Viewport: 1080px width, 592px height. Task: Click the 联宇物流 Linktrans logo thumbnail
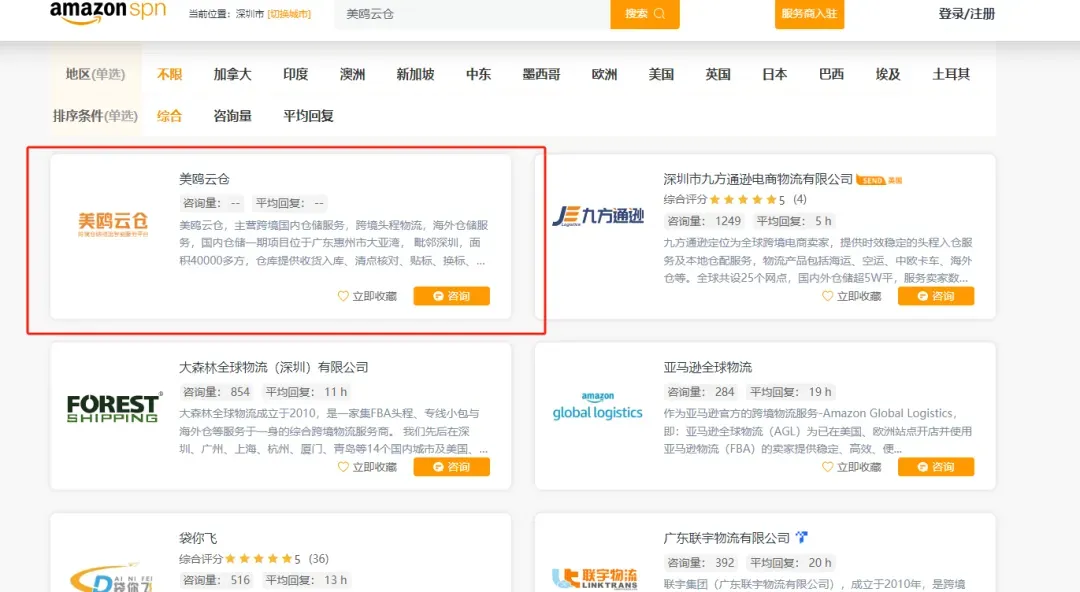pyautogui.click(x=595, y=579)
